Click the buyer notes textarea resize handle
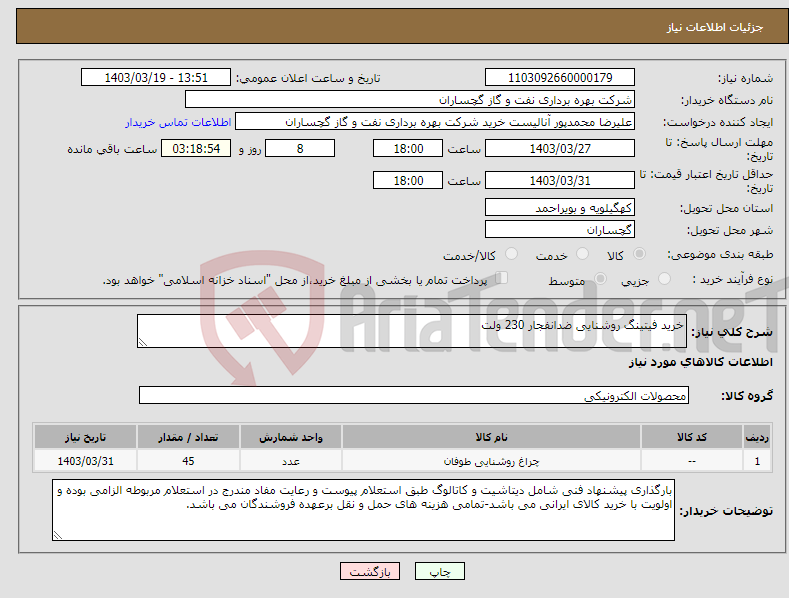Screen dimensions: 789x598 (x=57, y=536)
